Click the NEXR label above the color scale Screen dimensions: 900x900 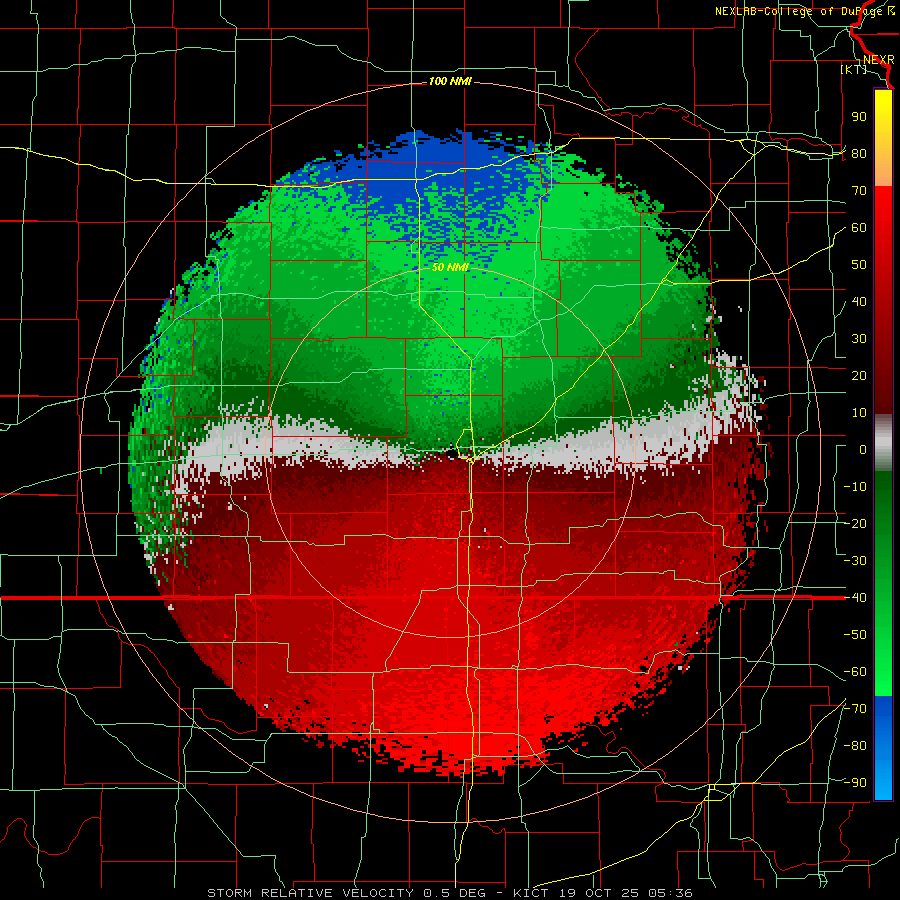pyautogui.click(x=879, y=60)
